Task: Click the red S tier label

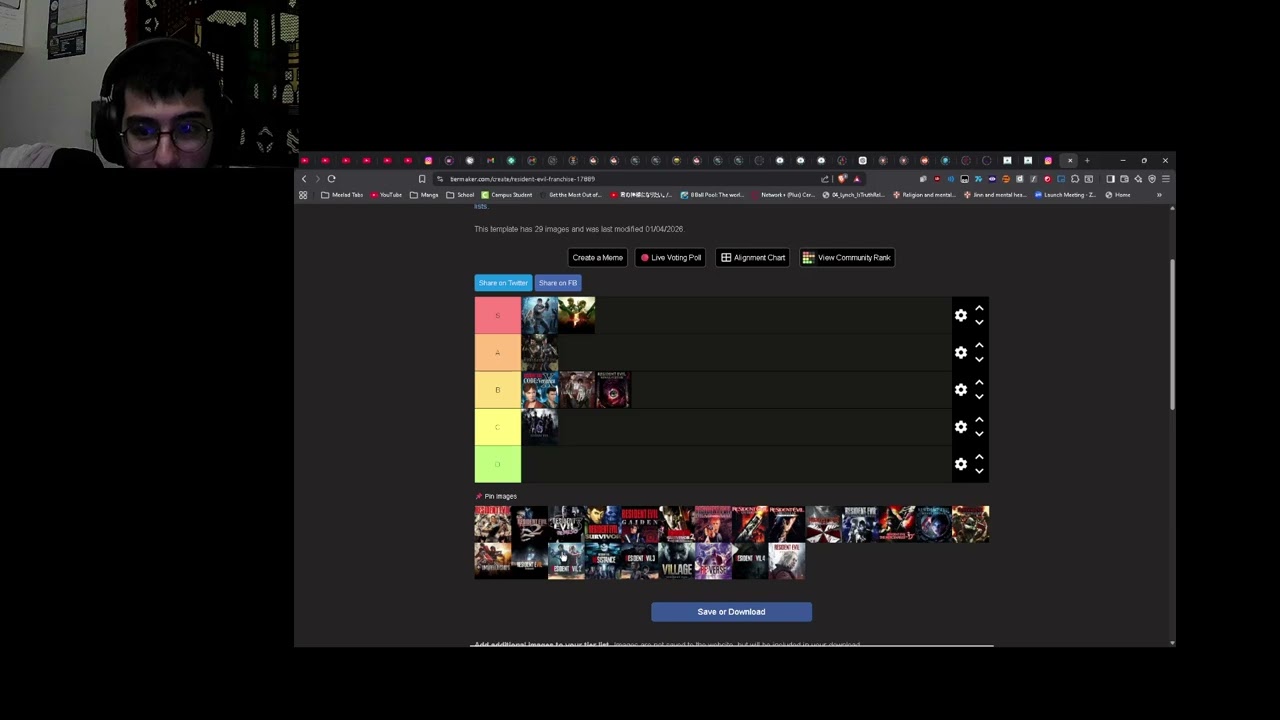Action: pyautogui.click(x=497, y=315)
